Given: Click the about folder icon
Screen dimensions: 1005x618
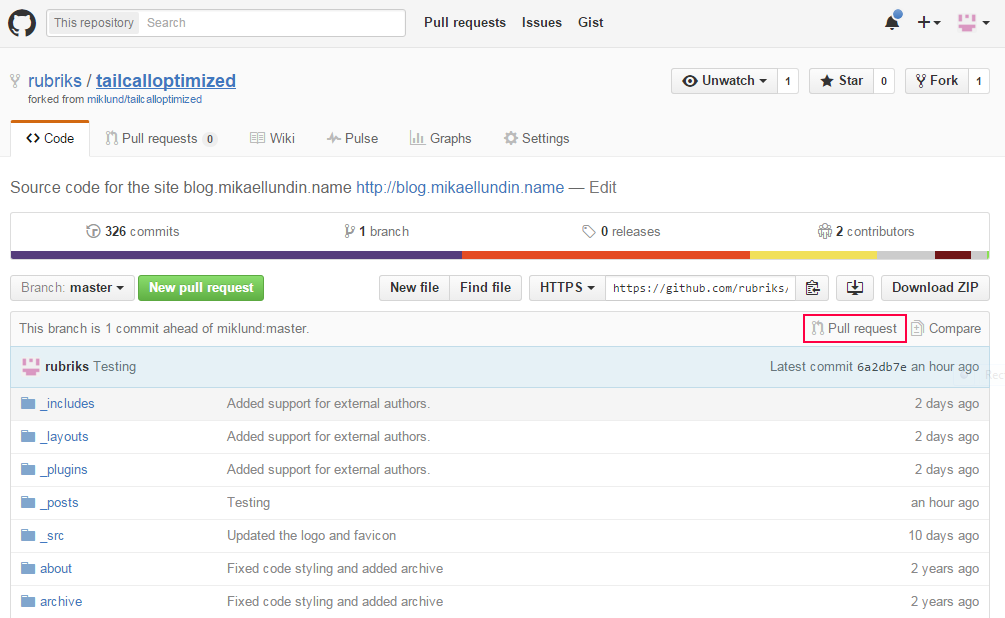Looking at the screenshot, I should 28,568.
